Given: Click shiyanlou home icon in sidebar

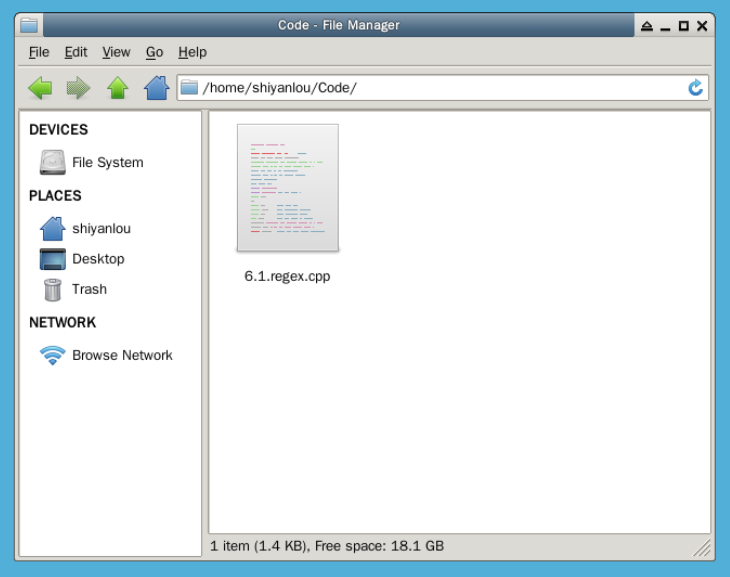Looking at the screenshot, I should (x=52, y=228).
